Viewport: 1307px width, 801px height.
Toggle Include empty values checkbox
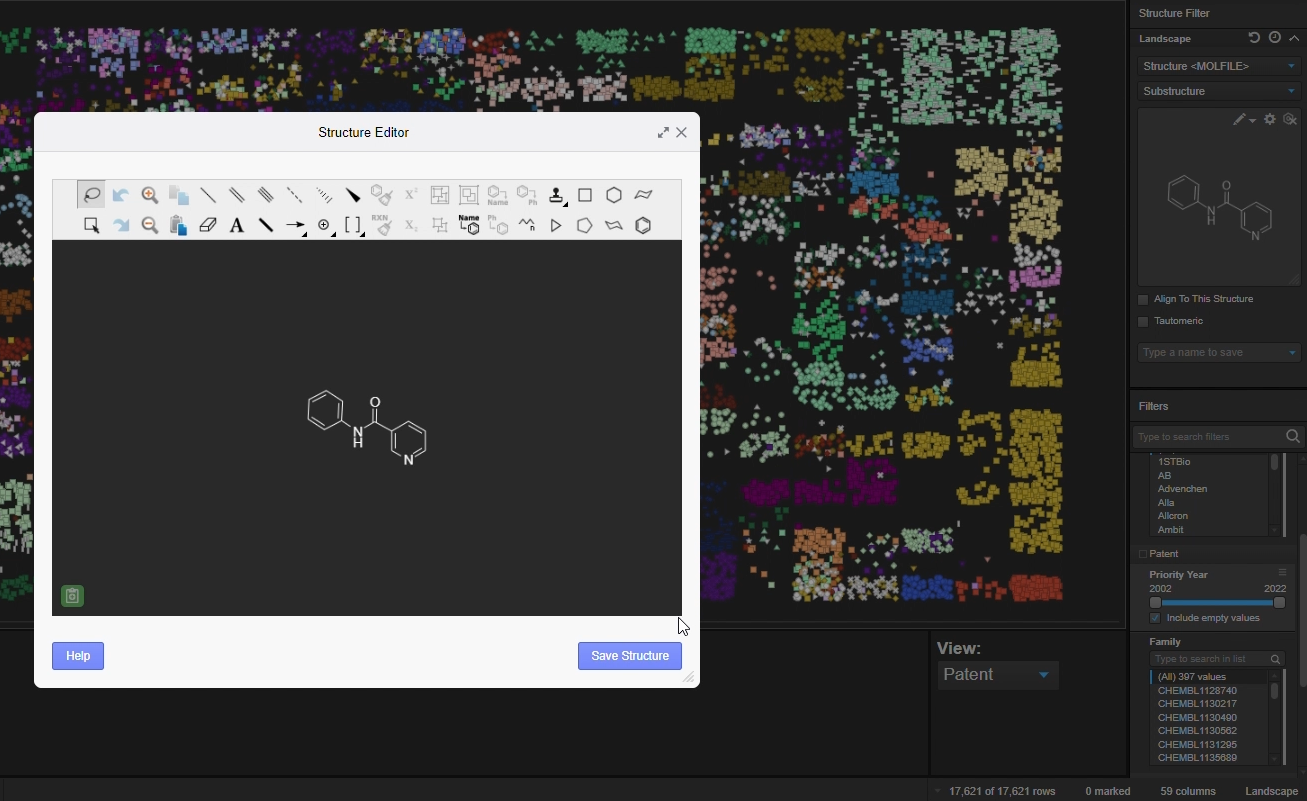(1155, 618)
